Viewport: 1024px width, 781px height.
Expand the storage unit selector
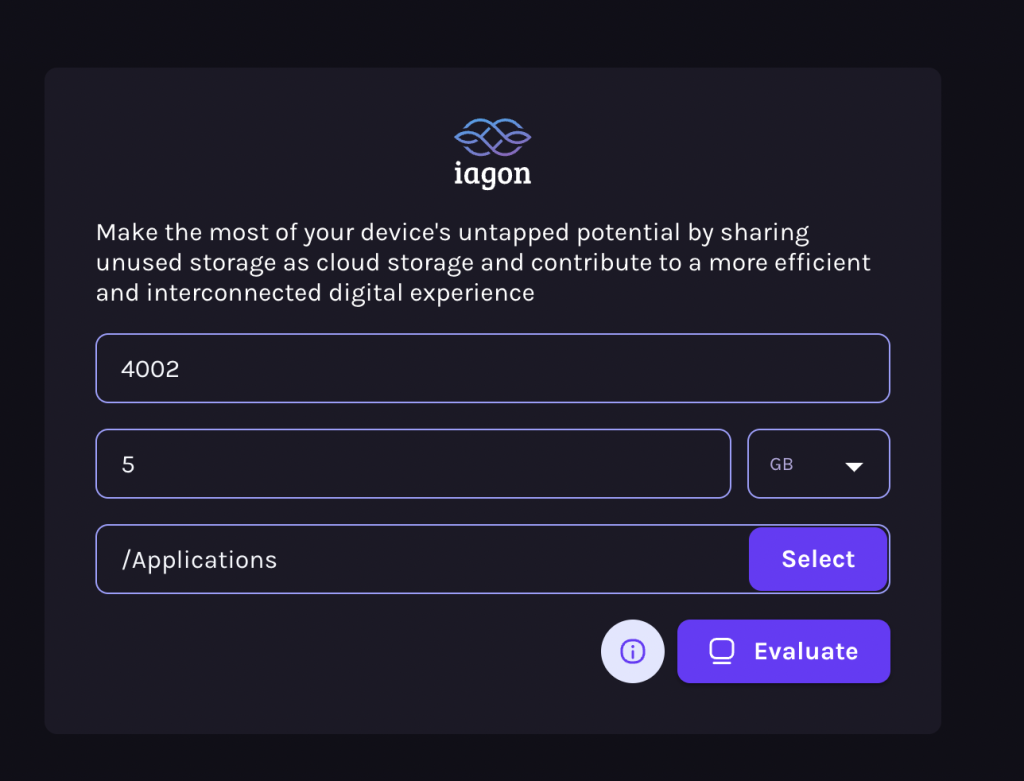(818, 463)
